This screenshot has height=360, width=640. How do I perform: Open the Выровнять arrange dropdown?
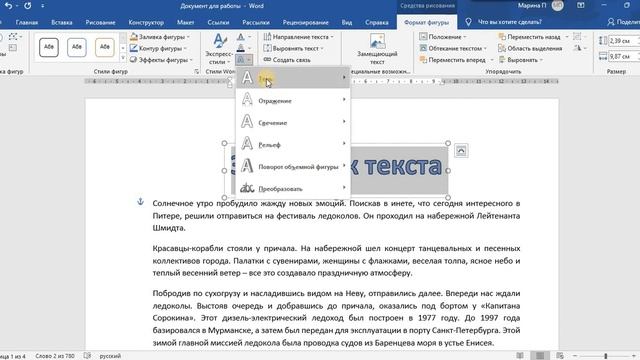520,60
